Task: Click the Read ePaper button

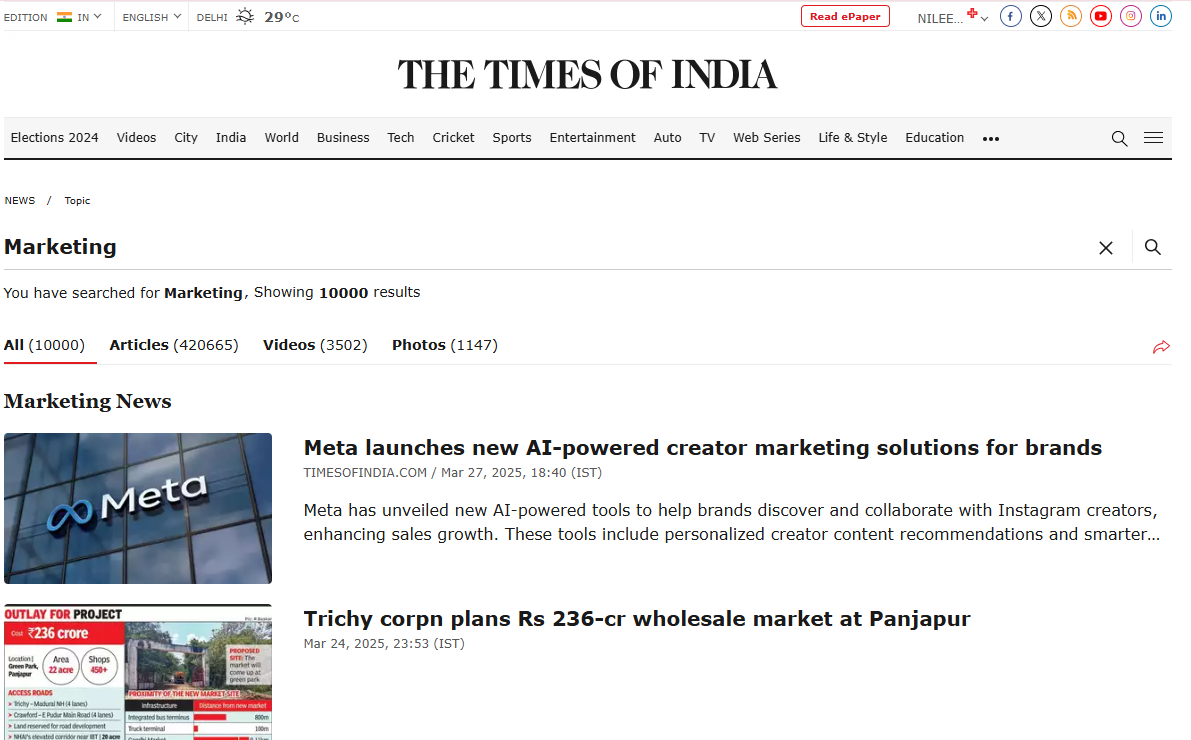Action: click(x=845, y=16)
